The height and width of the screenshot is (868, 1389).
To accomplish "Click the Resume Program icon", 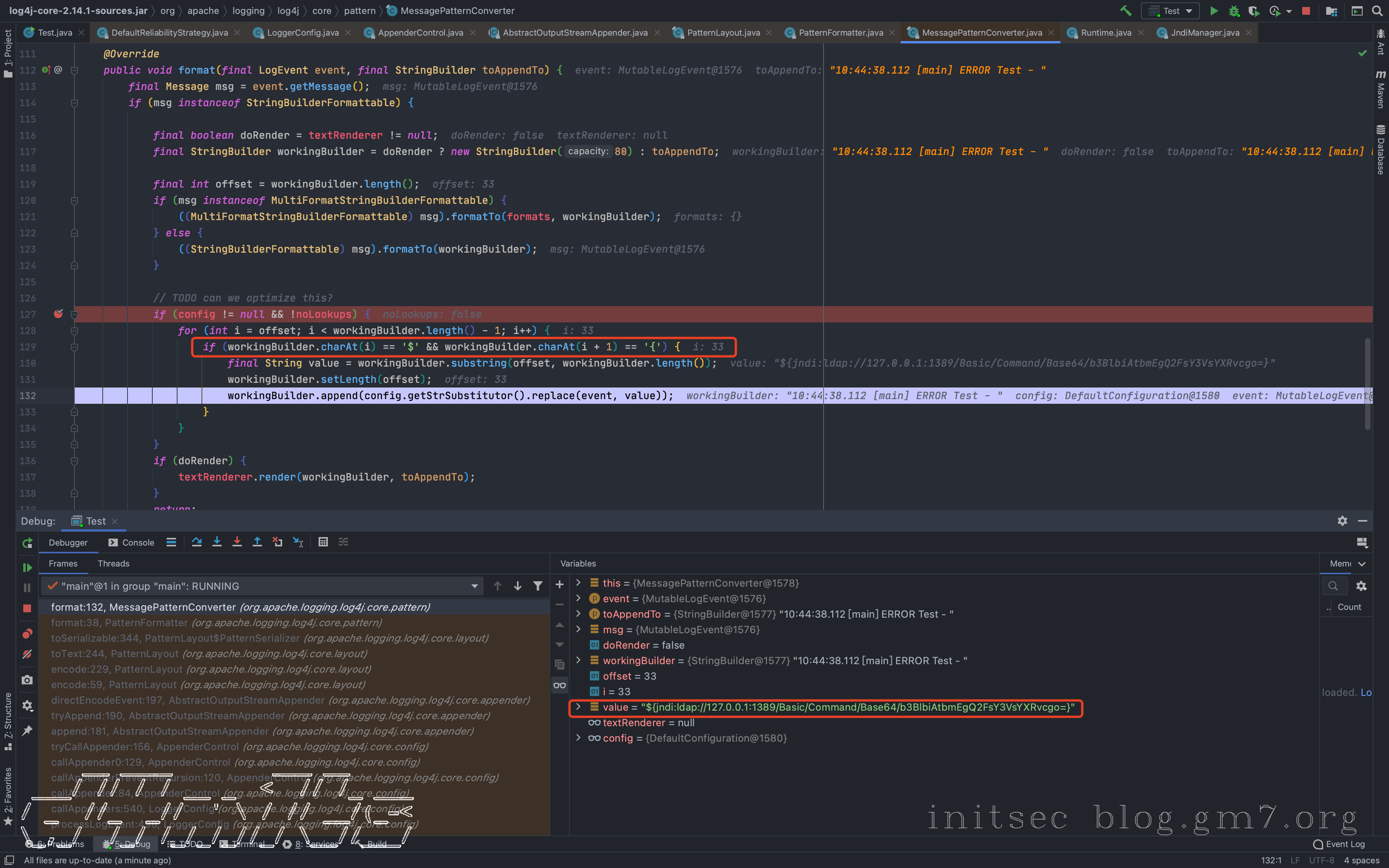I will tap(27, 567).
